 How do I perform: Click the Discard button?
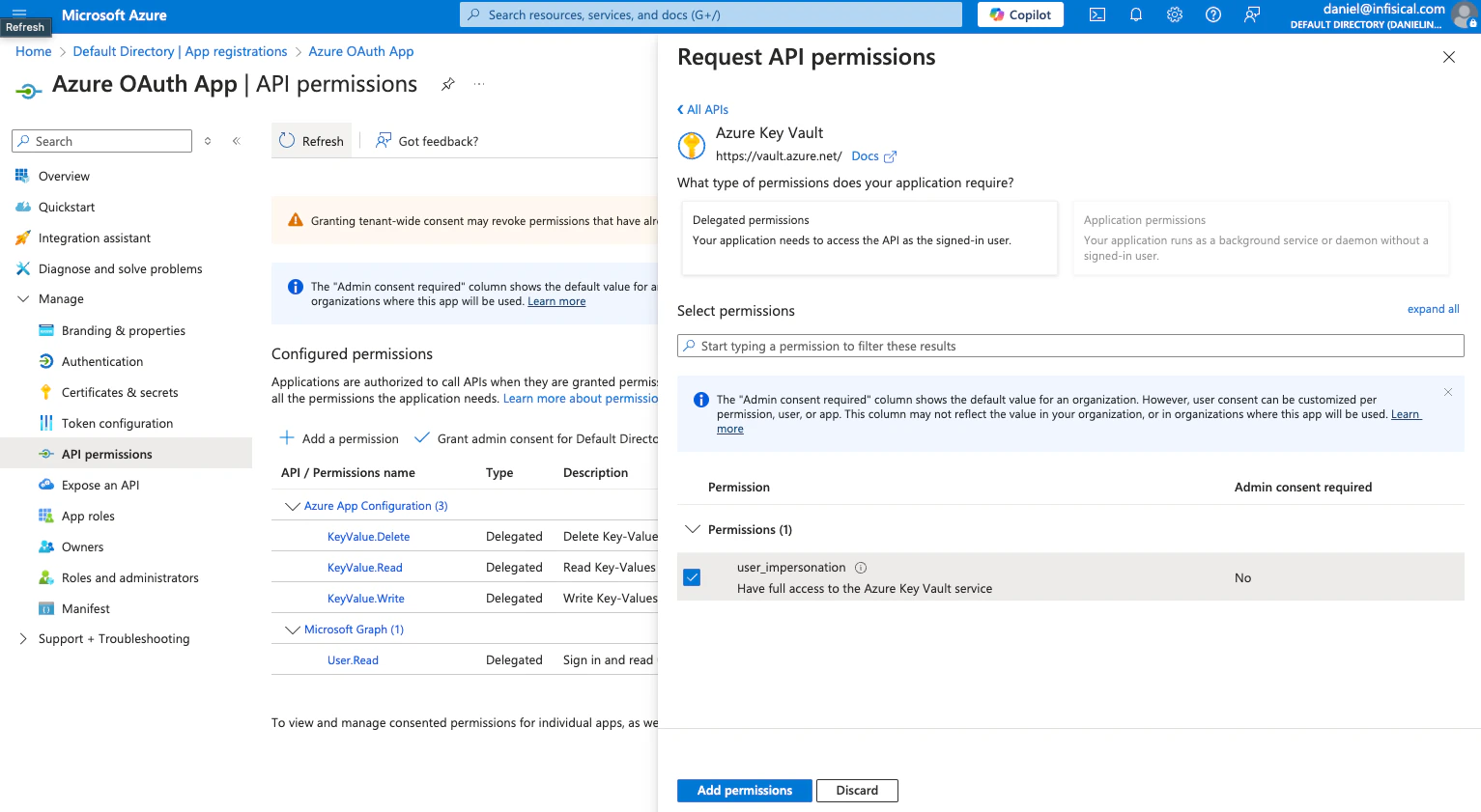pyautogui.click(x=857, y=790)
